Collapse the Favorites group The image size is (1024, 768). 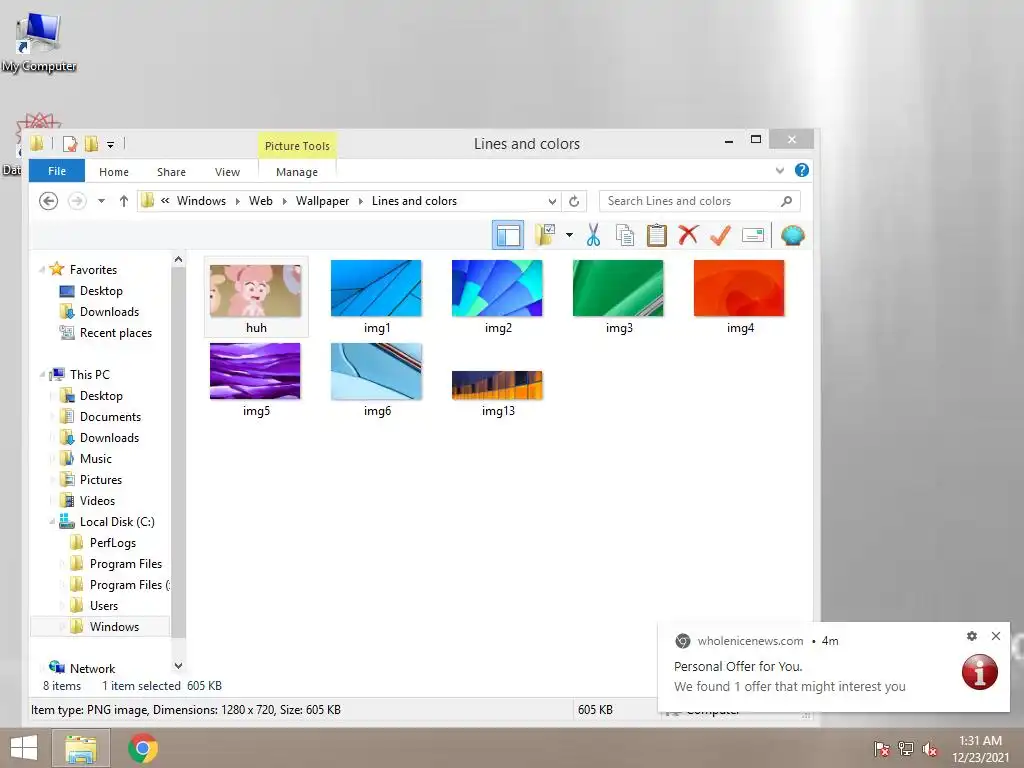click(42, 270)
